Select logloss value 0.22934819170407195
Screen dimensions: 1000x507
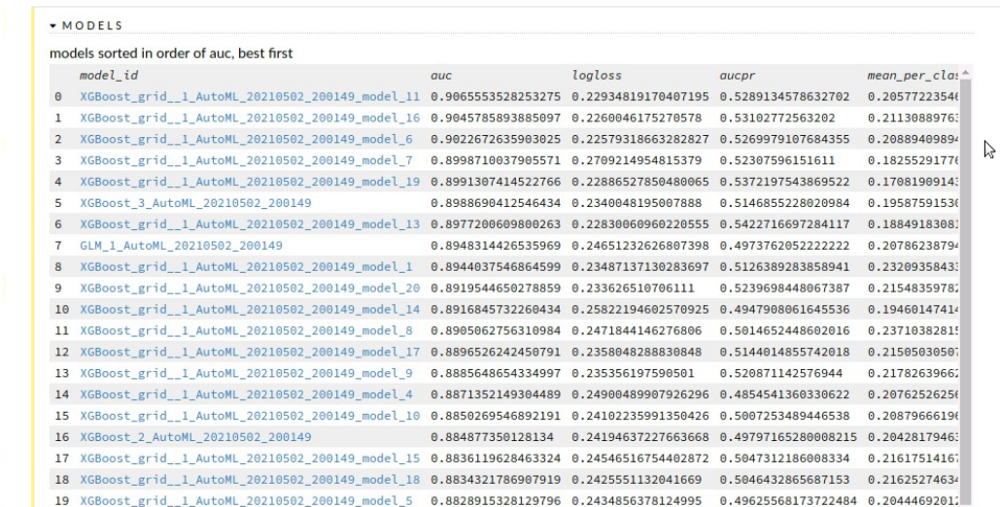640,97
